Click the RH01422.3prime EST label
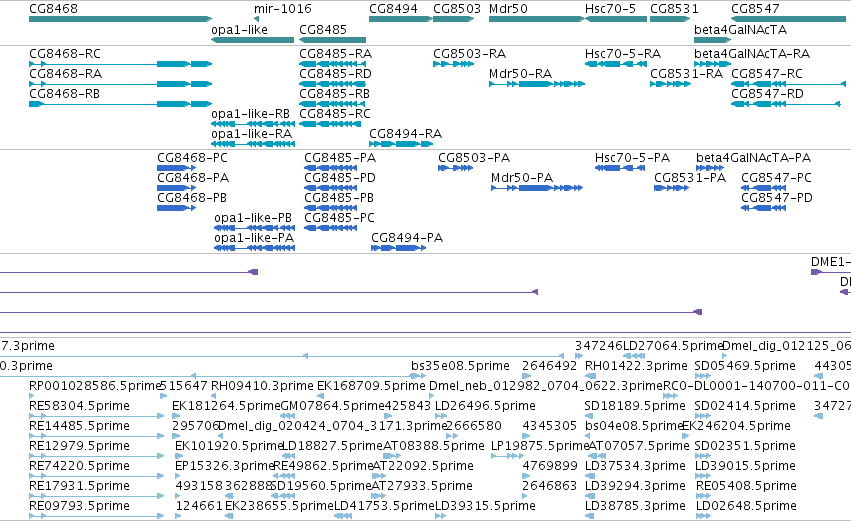Viewport: 851px width, 521px height. [x=636, y=366]
